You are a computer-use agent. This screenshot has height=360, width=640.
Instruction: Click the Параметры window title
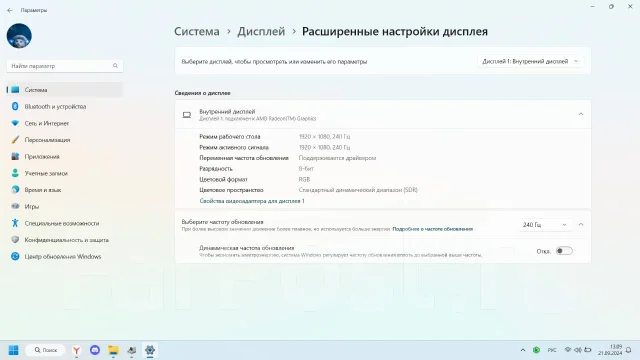coord(34,10)
